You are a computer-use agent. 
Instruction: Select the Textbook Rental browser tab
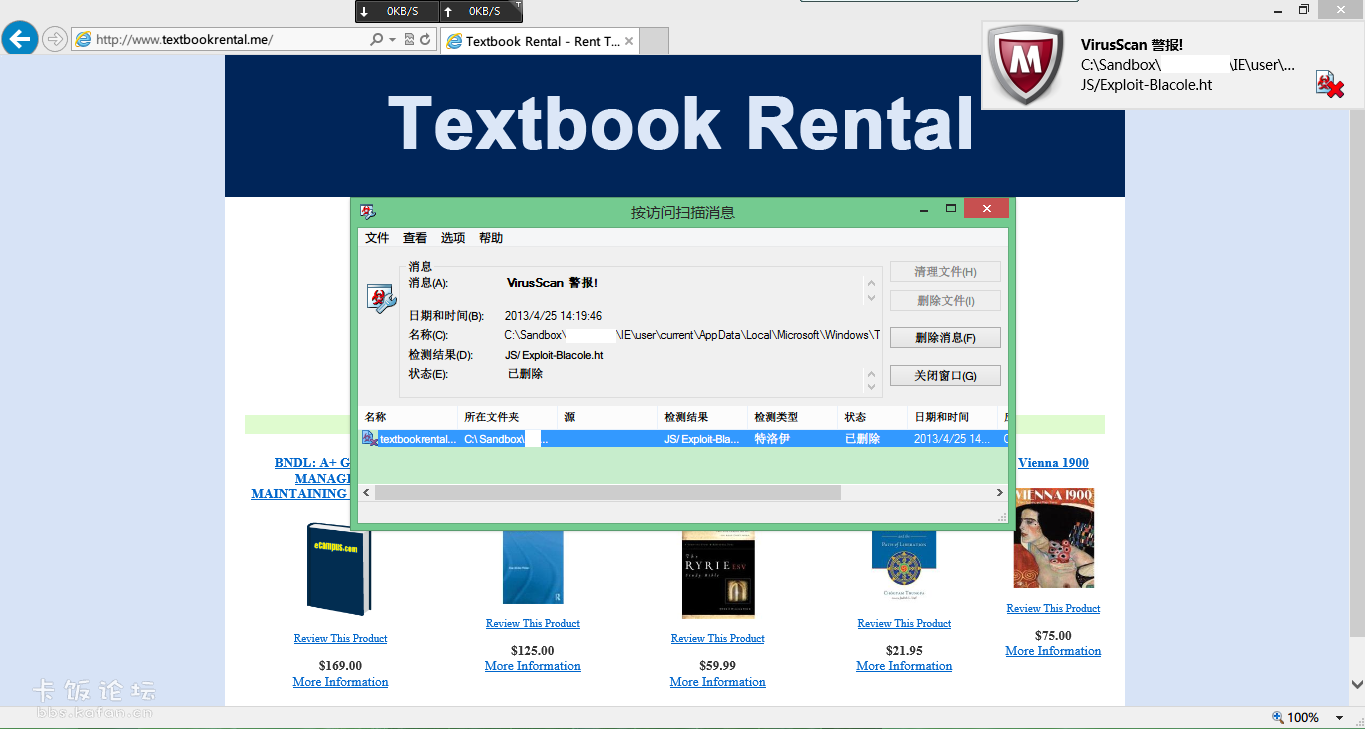coord(540,41)
